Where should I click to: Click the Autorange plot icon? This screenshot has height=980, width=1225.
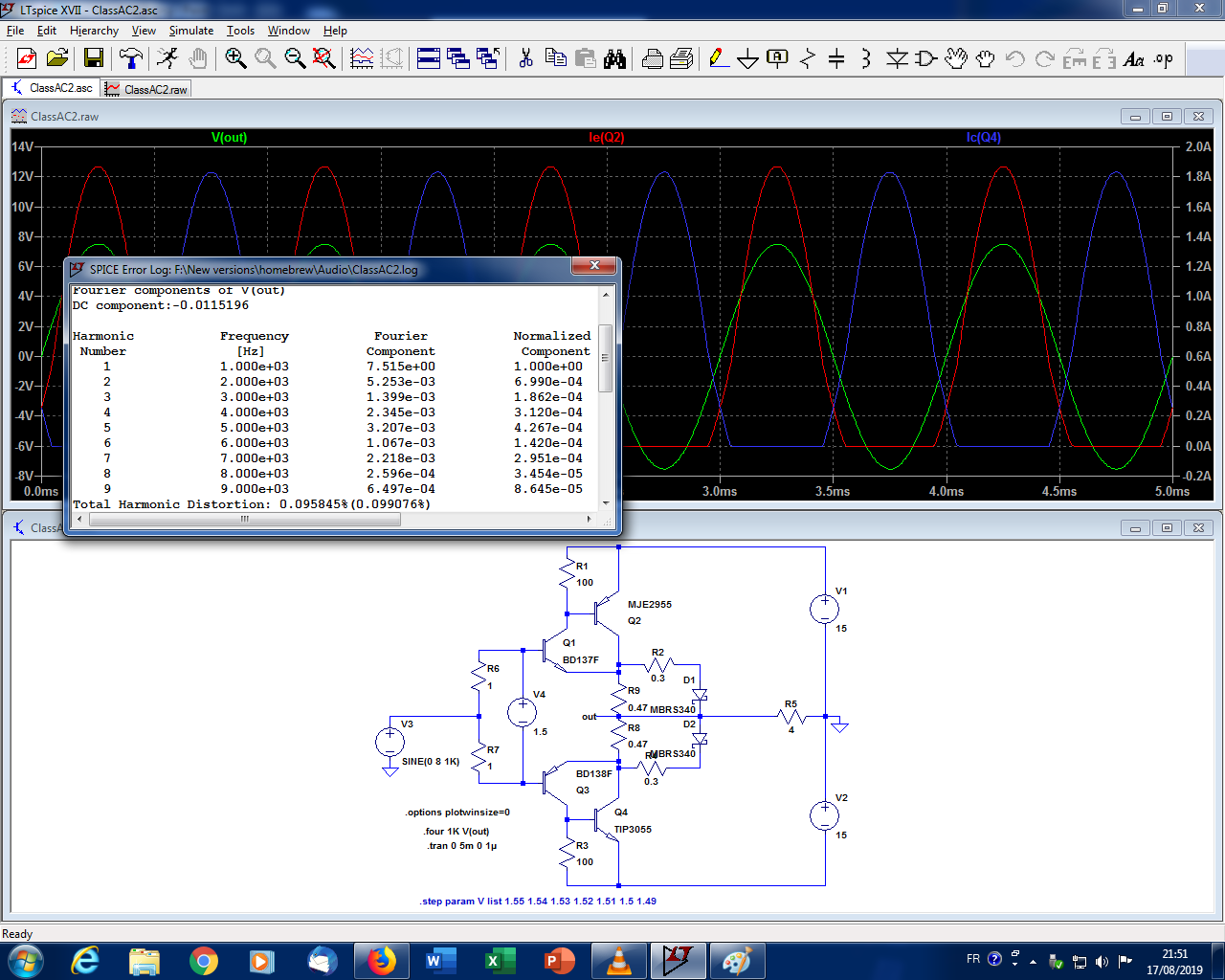tap(362, 59)
